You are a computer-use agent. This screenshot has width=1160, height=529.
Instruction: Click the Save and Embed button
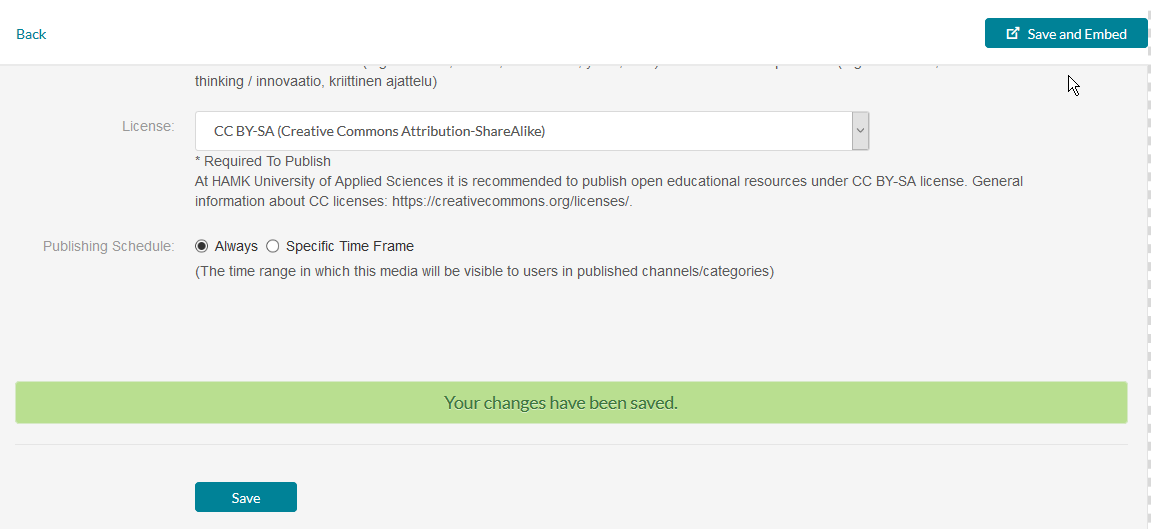(x=1066, y=33)
